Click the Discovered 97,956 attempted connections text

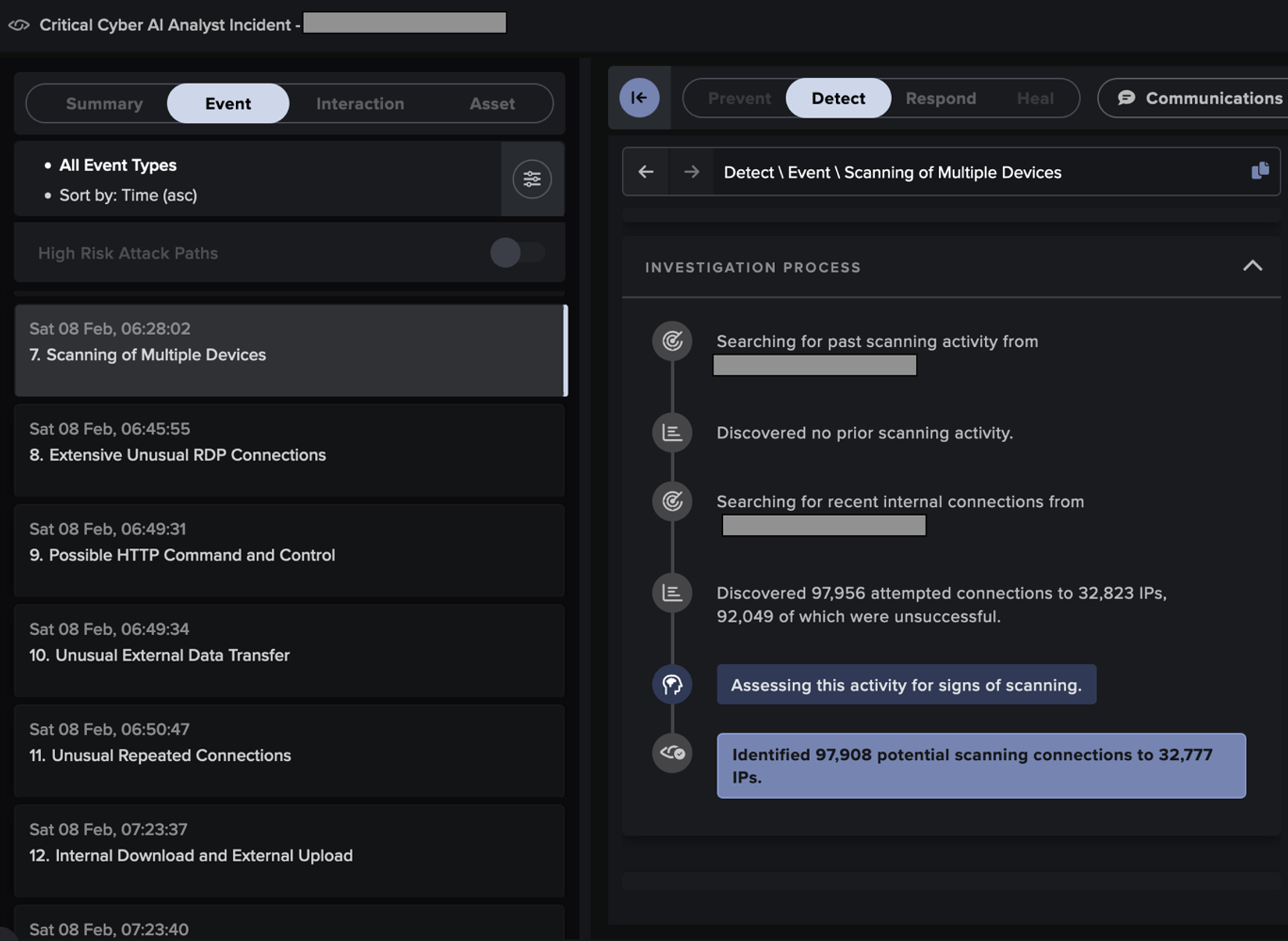(x=941, y=605)
